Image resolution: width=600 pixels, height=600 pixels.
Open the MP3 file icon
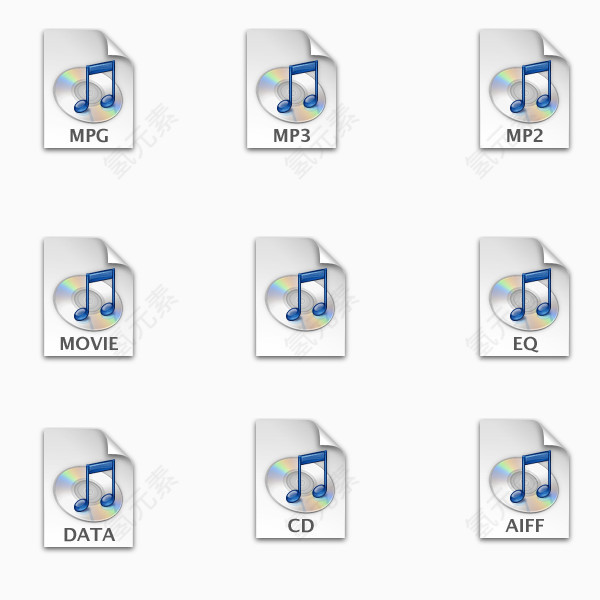tap(291, 89)
